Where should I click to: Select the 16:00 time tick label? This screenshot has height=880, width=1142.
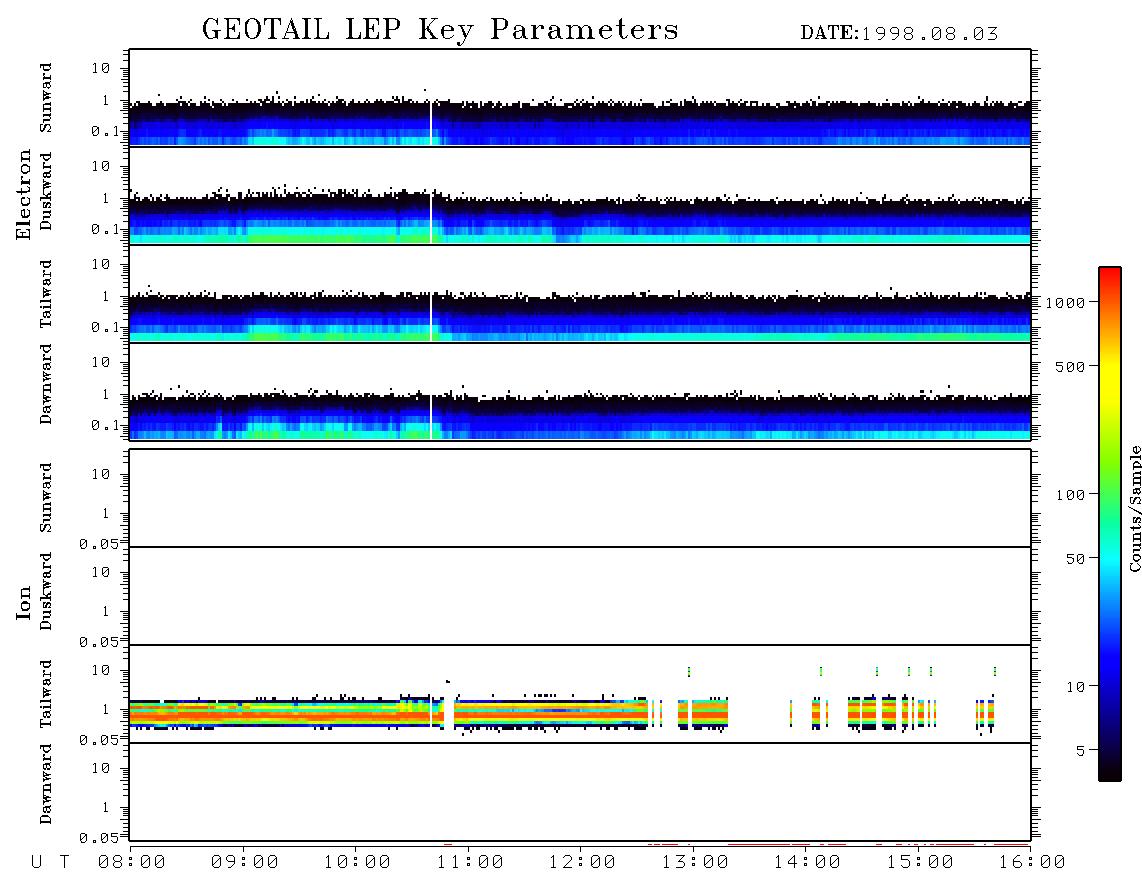point(1032,863)
